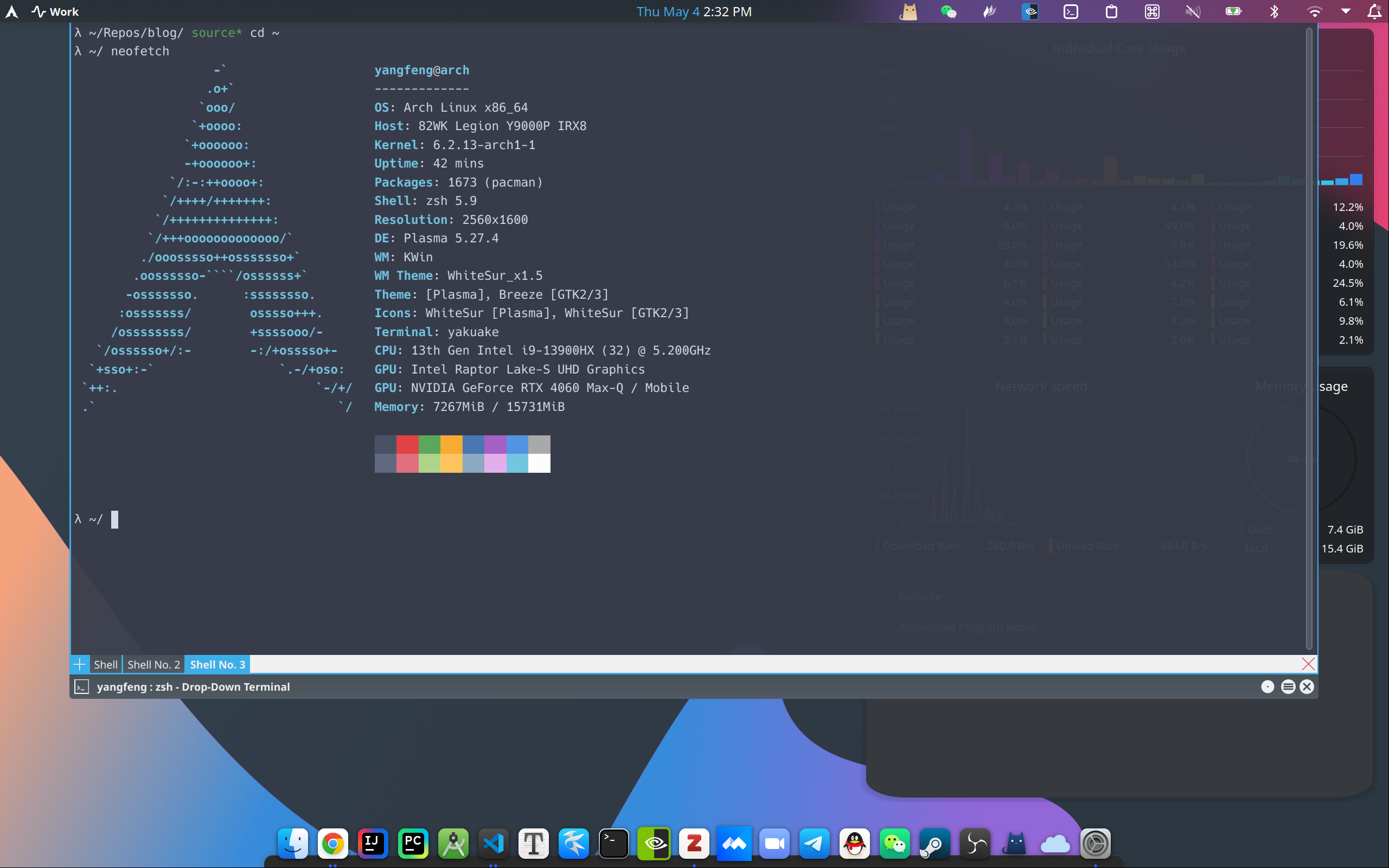Image resolution: width=1389 pixels, height=868 pixels.
Task: Open Visual Studio Code from the dock
Action: pyautogui.click(x=493, y=843)
